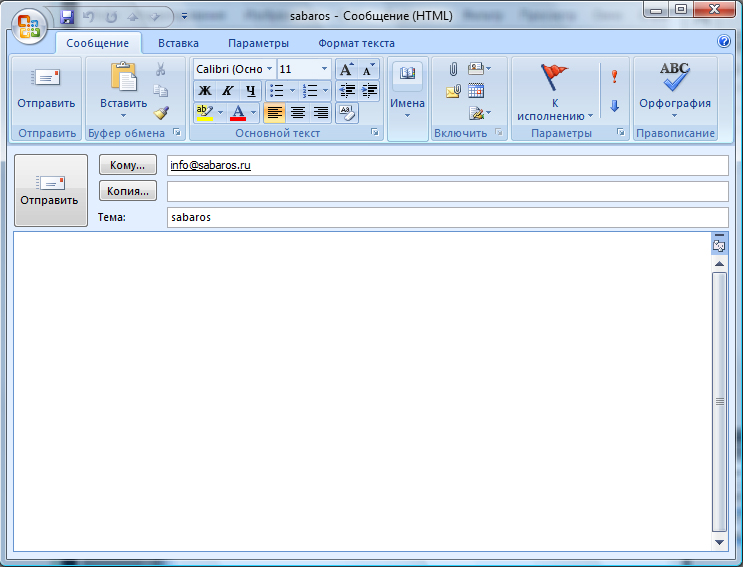This screenshot has height=567, width=743.
Task: Open numbered list style dropdown arrow
Action: pyautogui.click(x=326, y=90)
